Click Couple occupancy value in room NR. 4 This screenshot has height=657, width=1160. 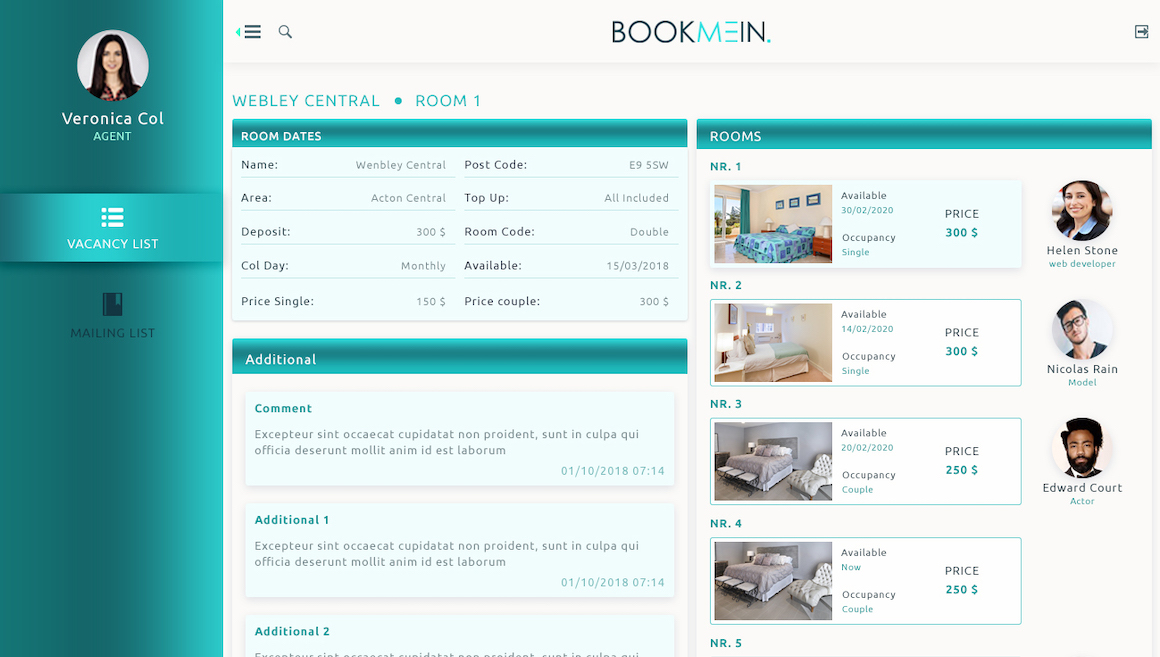857,610
